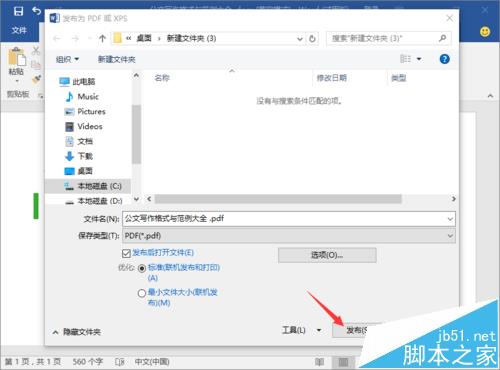Click the file list horizontal scrollbar thumb
Viewport: 500px width, 370px height.
click(x=278, y=199)
